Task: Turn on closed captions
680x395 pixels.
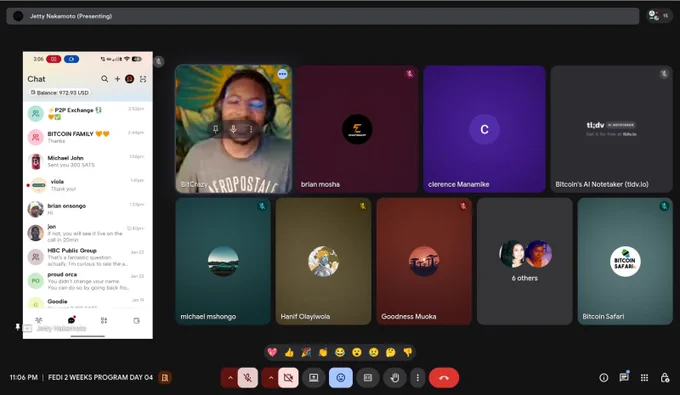Action: pyautogui.click(x=368, y=378)
